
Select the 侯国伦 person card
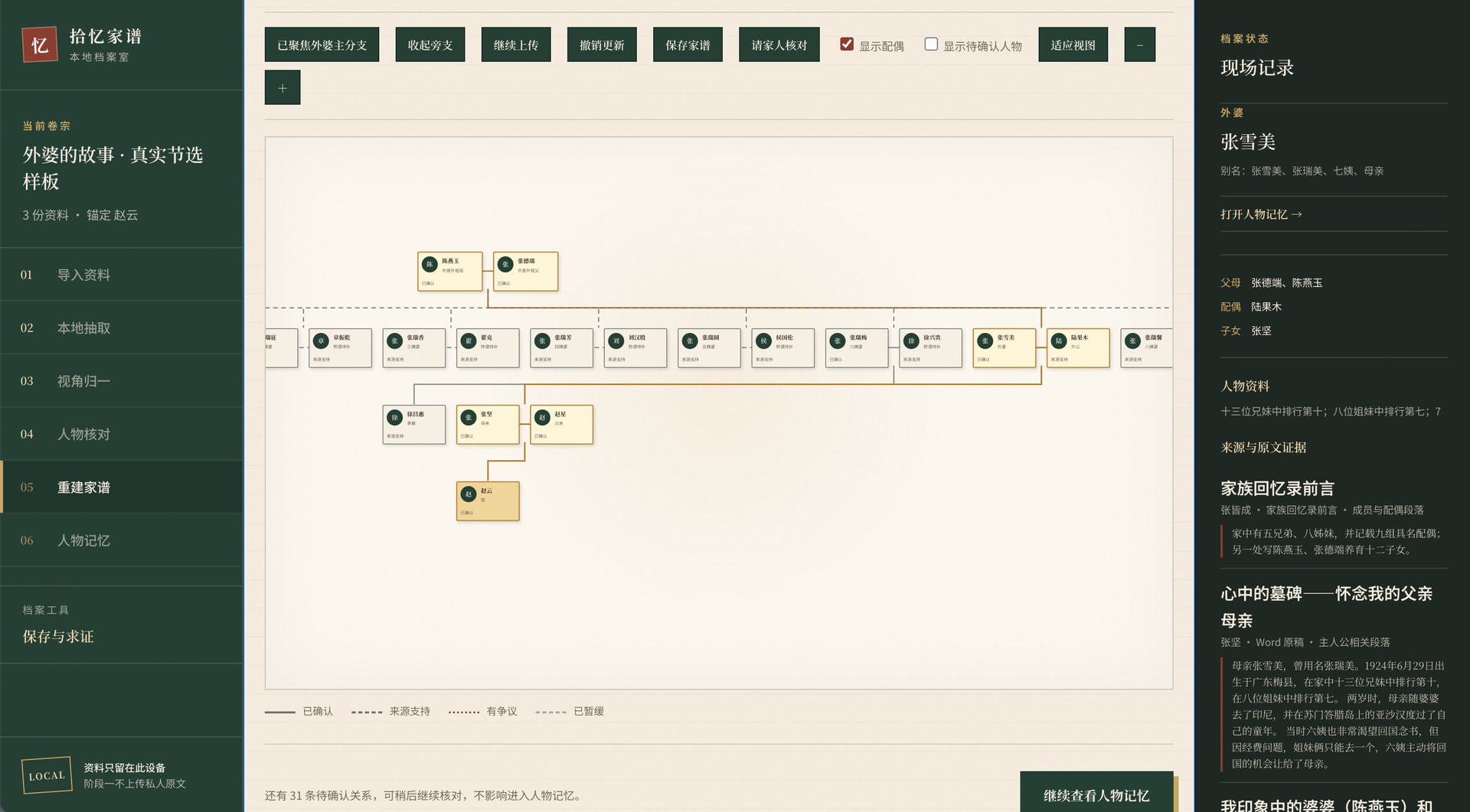click(x=783, y=348)
